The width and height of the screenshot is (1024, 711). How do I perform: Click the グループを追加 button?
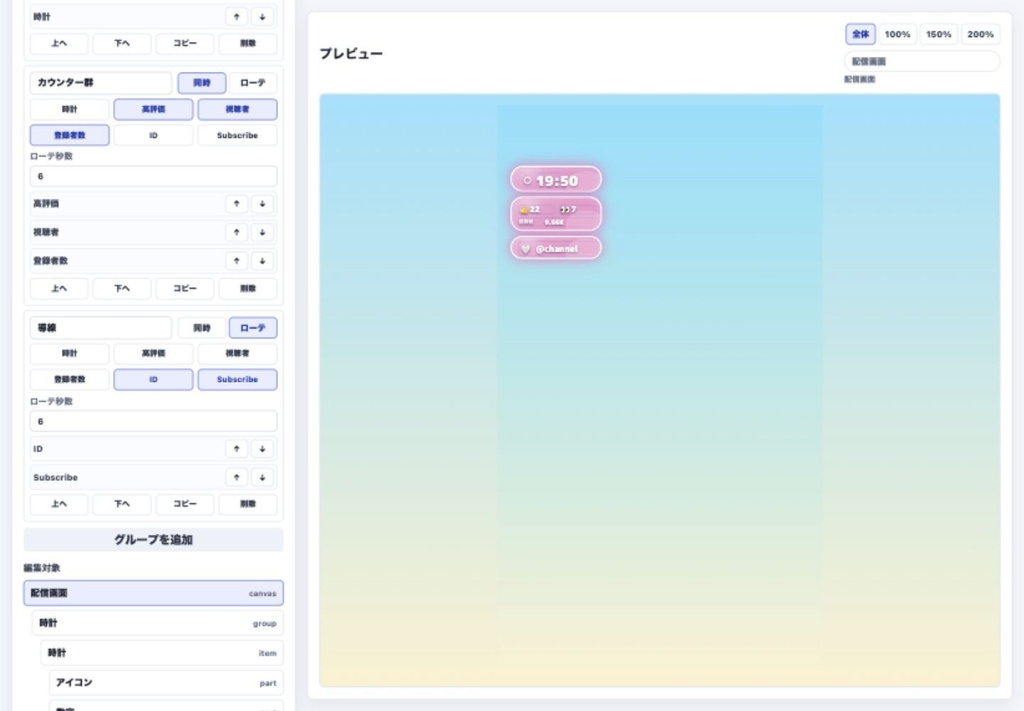tap(153, 540)
